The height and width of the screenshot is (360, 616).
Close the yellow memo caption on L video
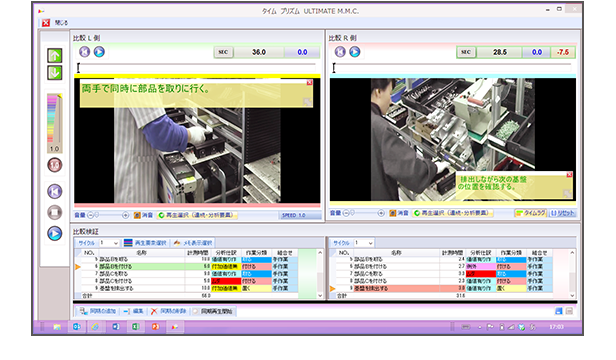(x=310, y=83)
